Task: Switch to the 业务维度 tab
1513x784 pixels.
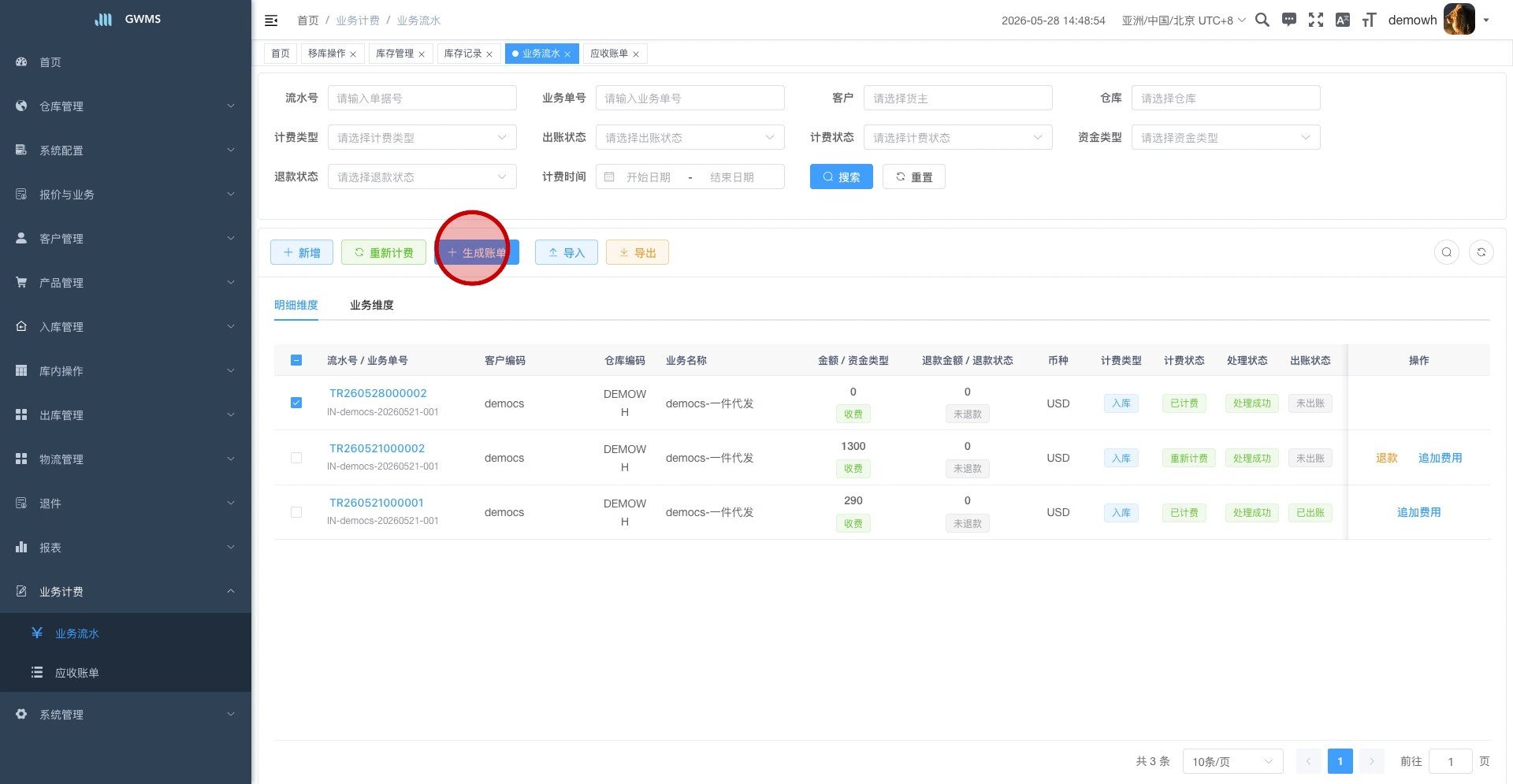Action: 372,305
